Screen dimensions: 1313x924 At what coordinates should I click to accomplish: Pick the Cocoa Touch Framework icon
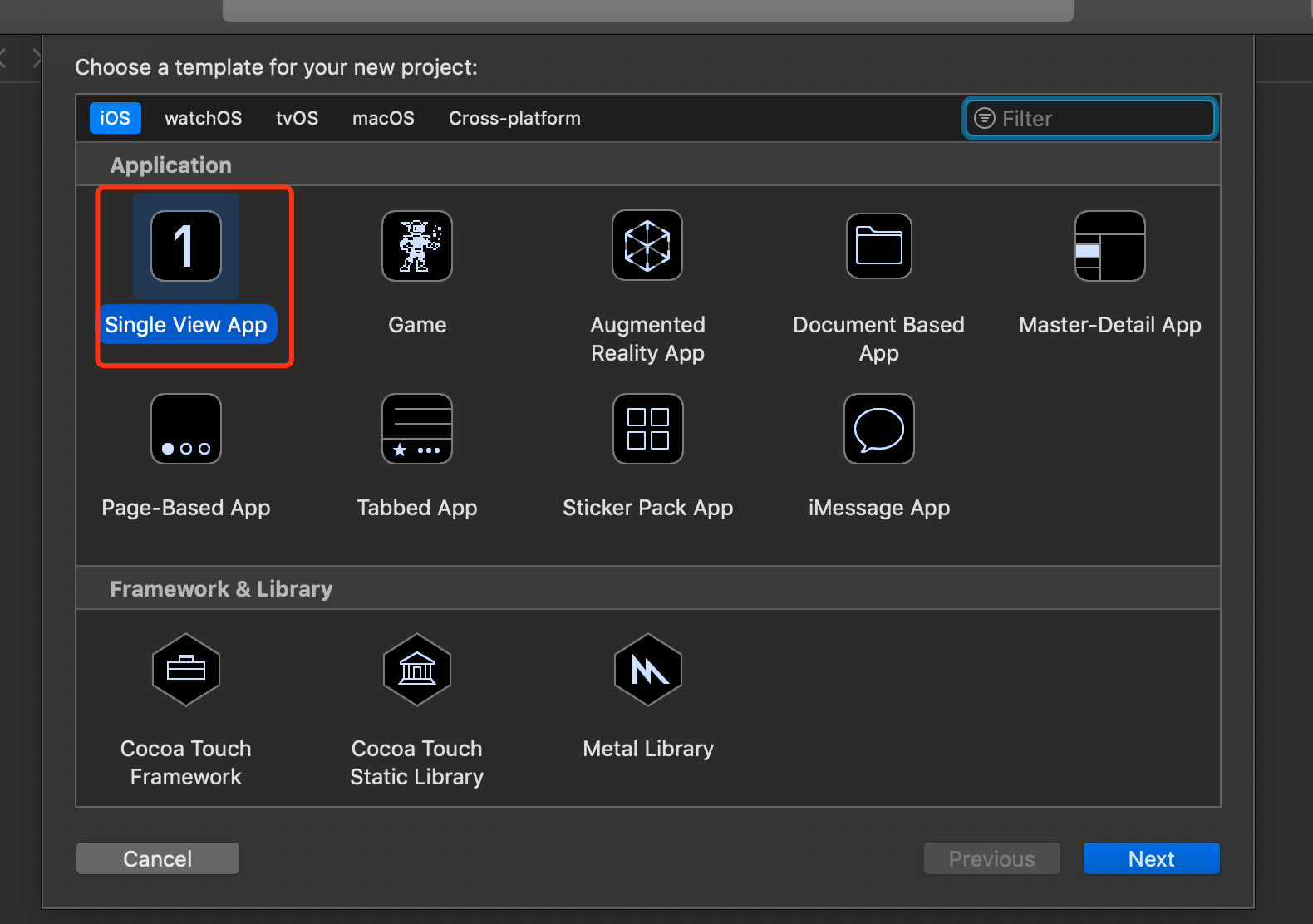186,670
